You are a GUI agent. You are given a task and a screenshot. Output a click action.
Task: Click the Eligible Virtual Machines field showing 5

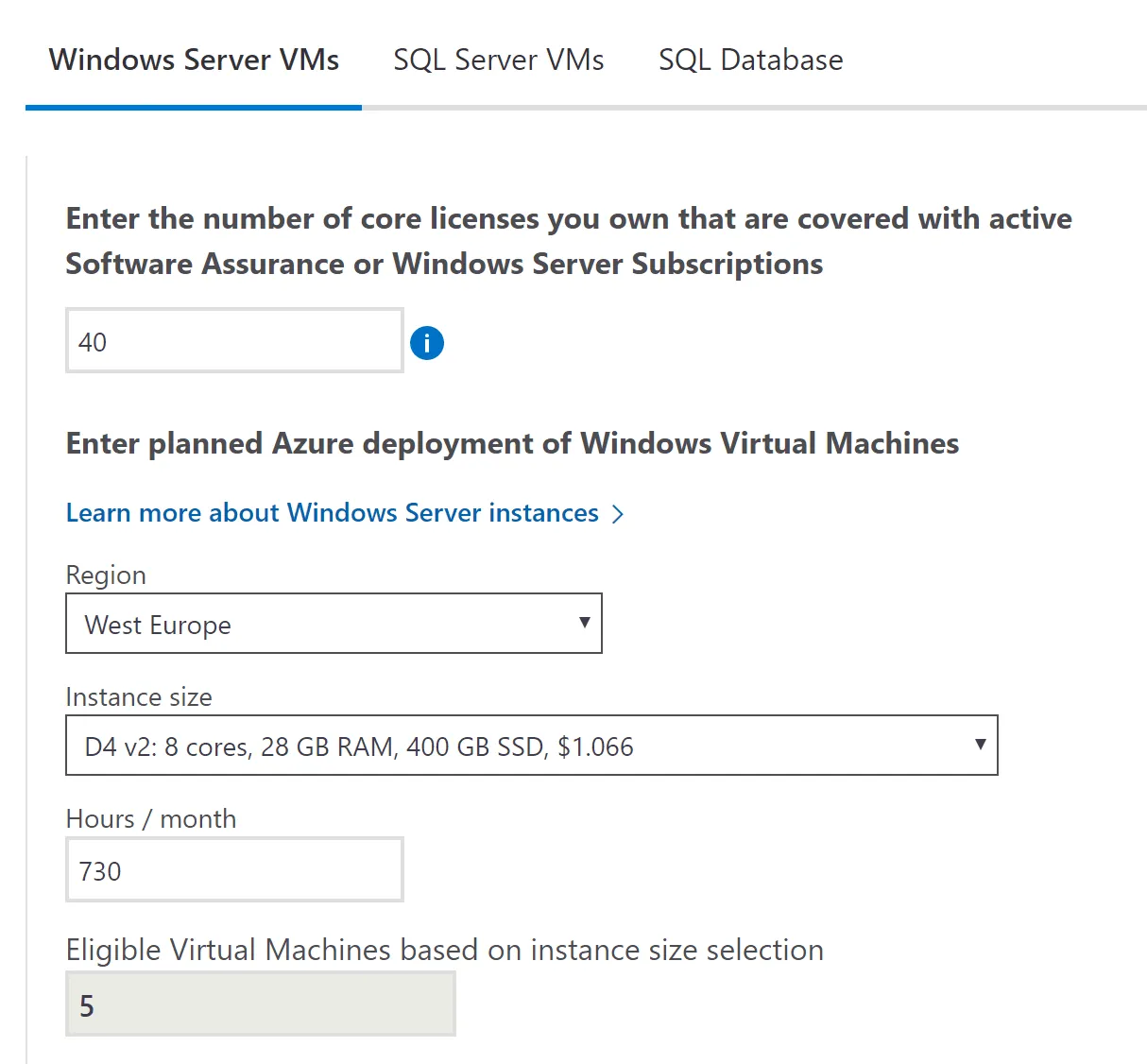coord(261,1004)
